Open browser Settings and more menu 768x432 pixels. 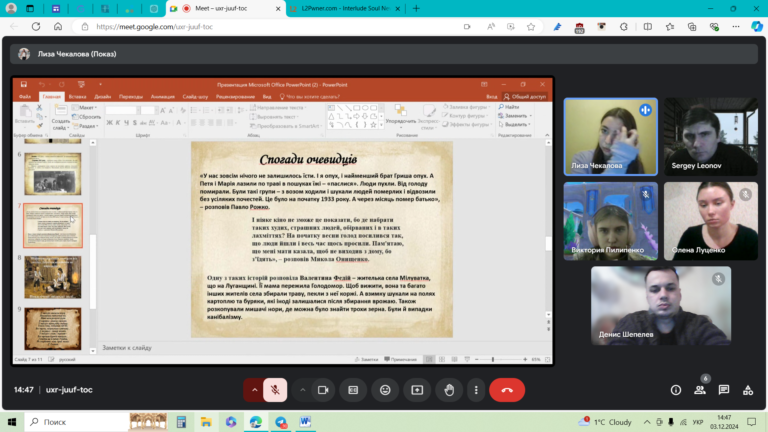pos(736,26)
